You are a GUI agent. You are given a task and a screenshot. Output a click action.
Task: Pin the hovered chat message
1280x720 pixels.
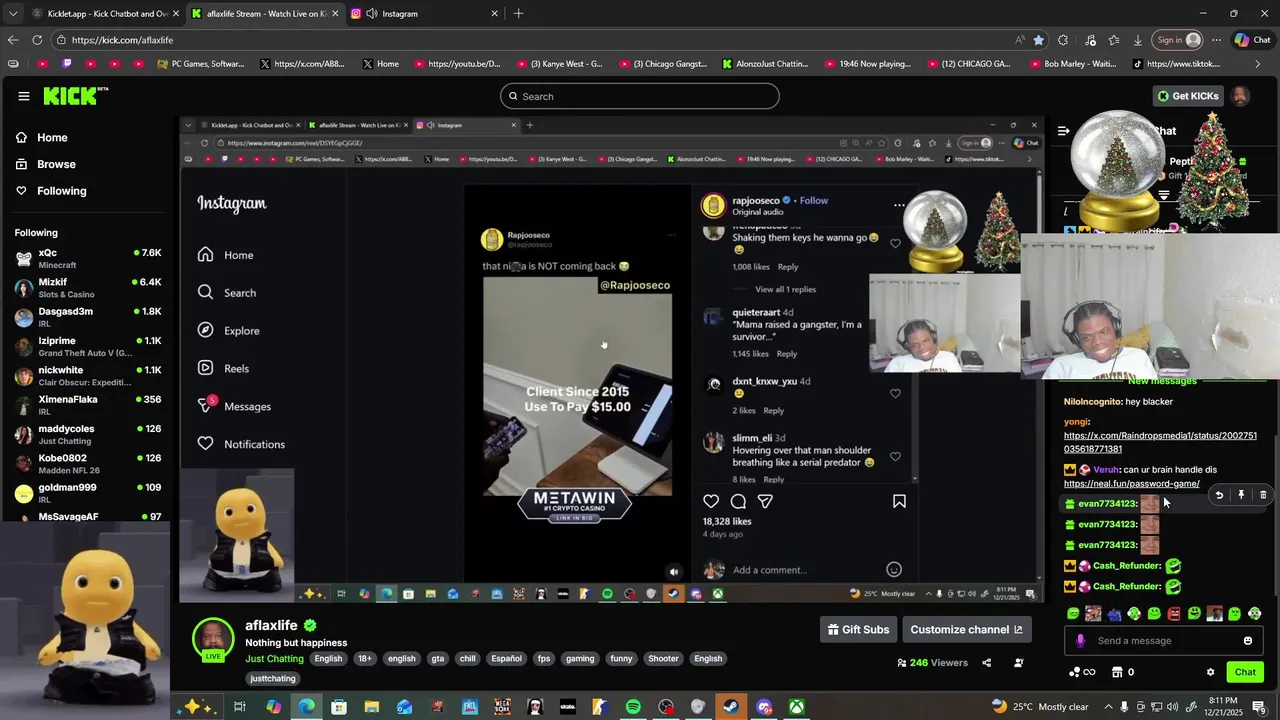coord(1241,495)
